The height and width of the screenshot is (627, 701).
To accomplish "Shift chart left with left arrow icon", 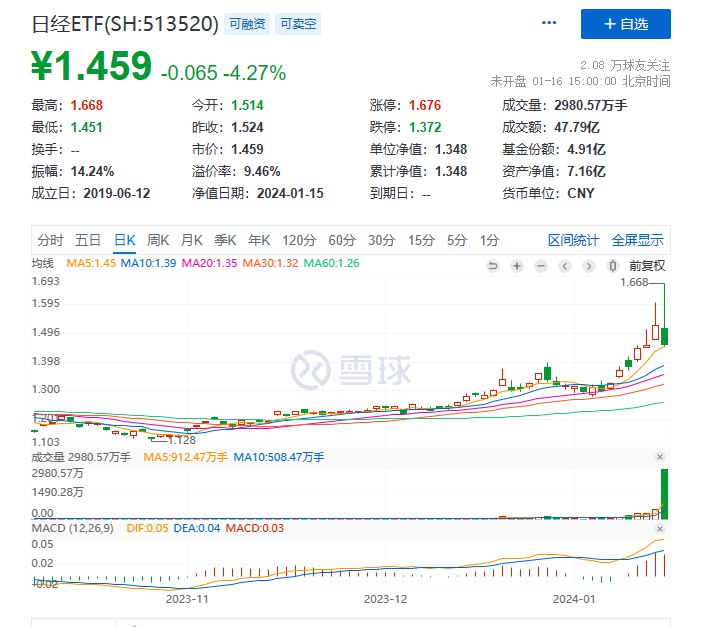I will [565, 267].
